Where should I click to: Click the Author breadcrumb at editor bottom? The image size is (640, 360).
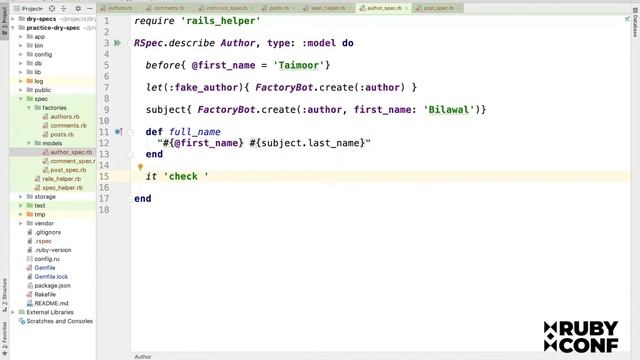click(143, 357)
